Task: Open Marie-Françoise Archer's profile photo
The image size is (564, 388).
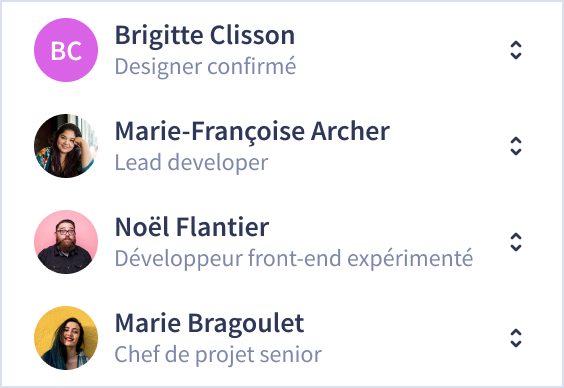Action: [66, 146]
